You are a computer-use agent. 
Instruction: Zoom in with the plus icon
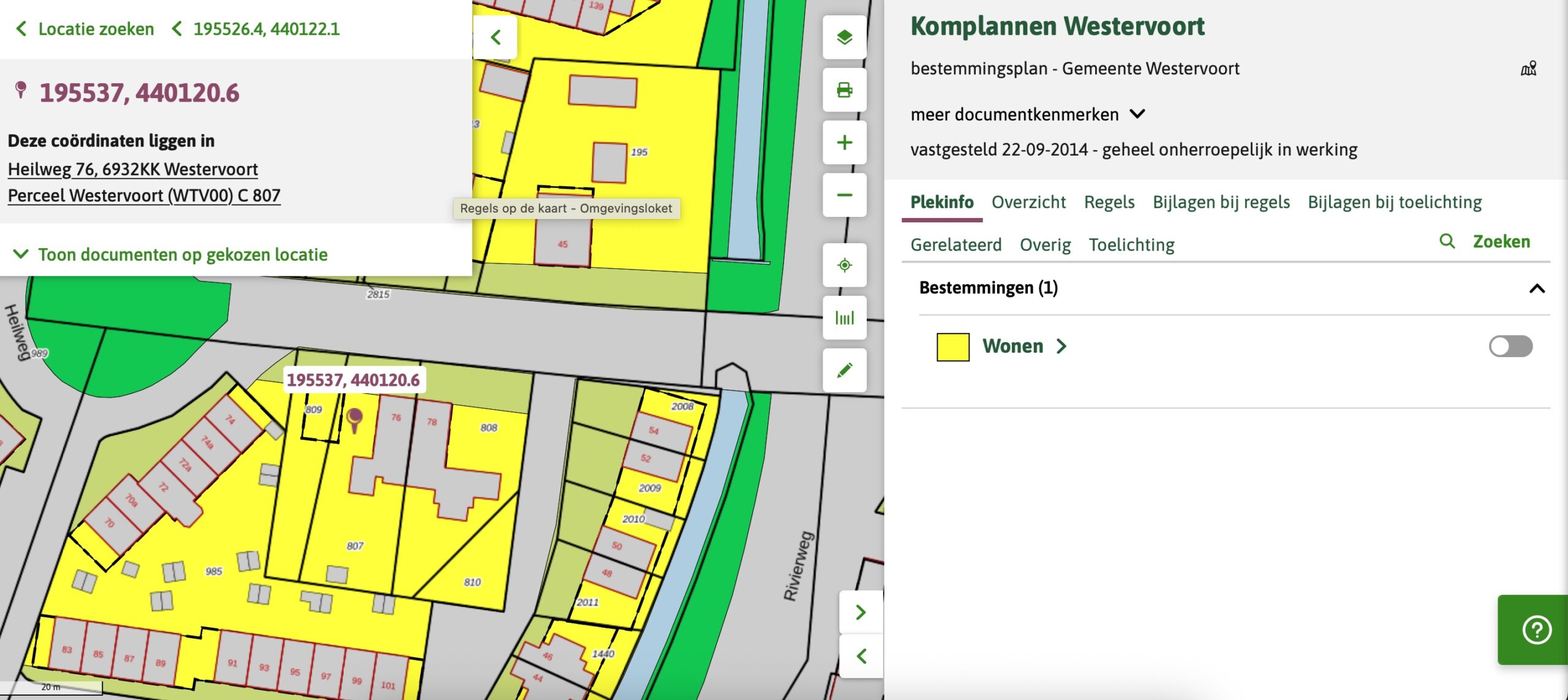(844, 143)
